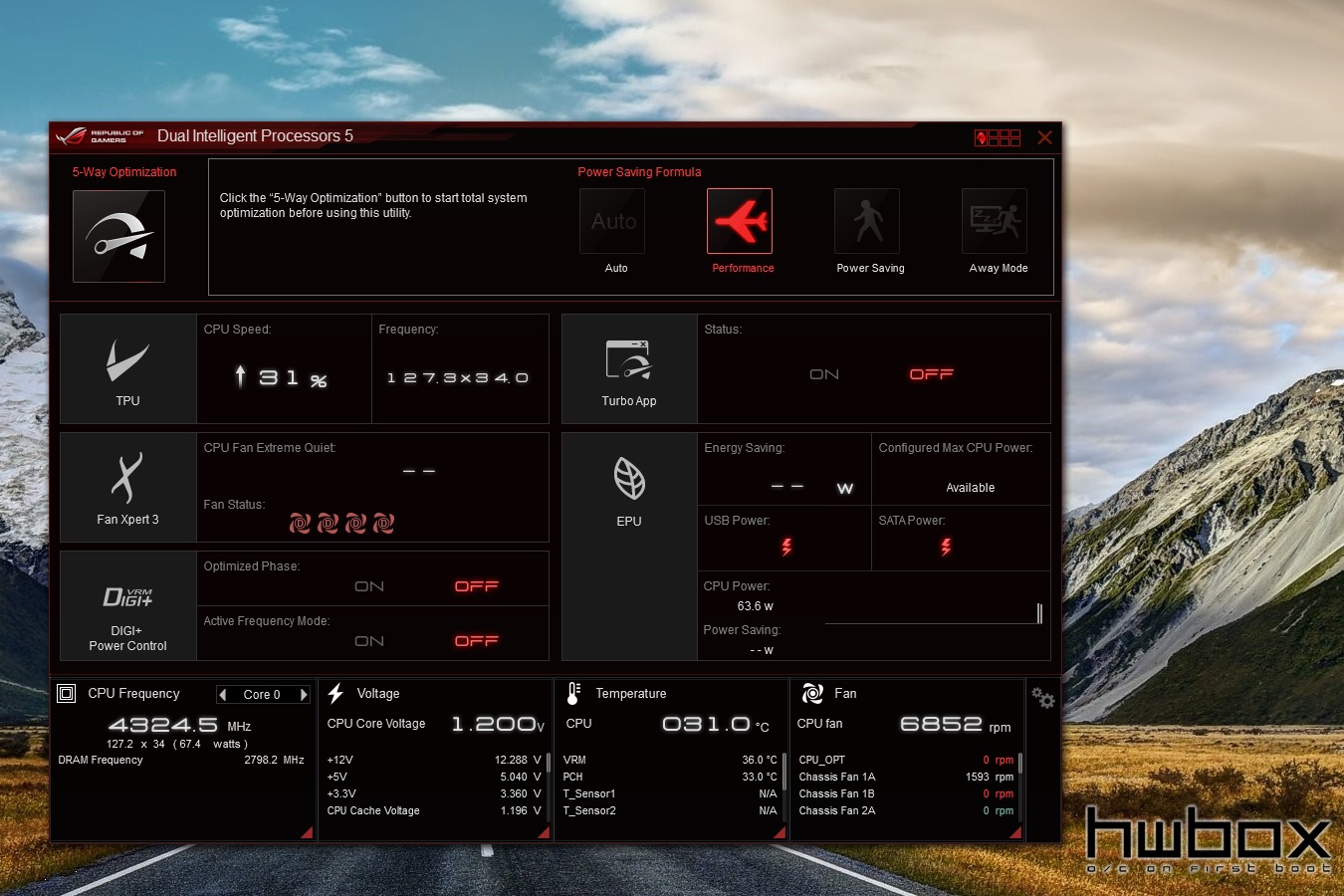Click the Republic of Gamers logo
The height and width of the screenshot is (896, 1344).
(x=100, y=136)
